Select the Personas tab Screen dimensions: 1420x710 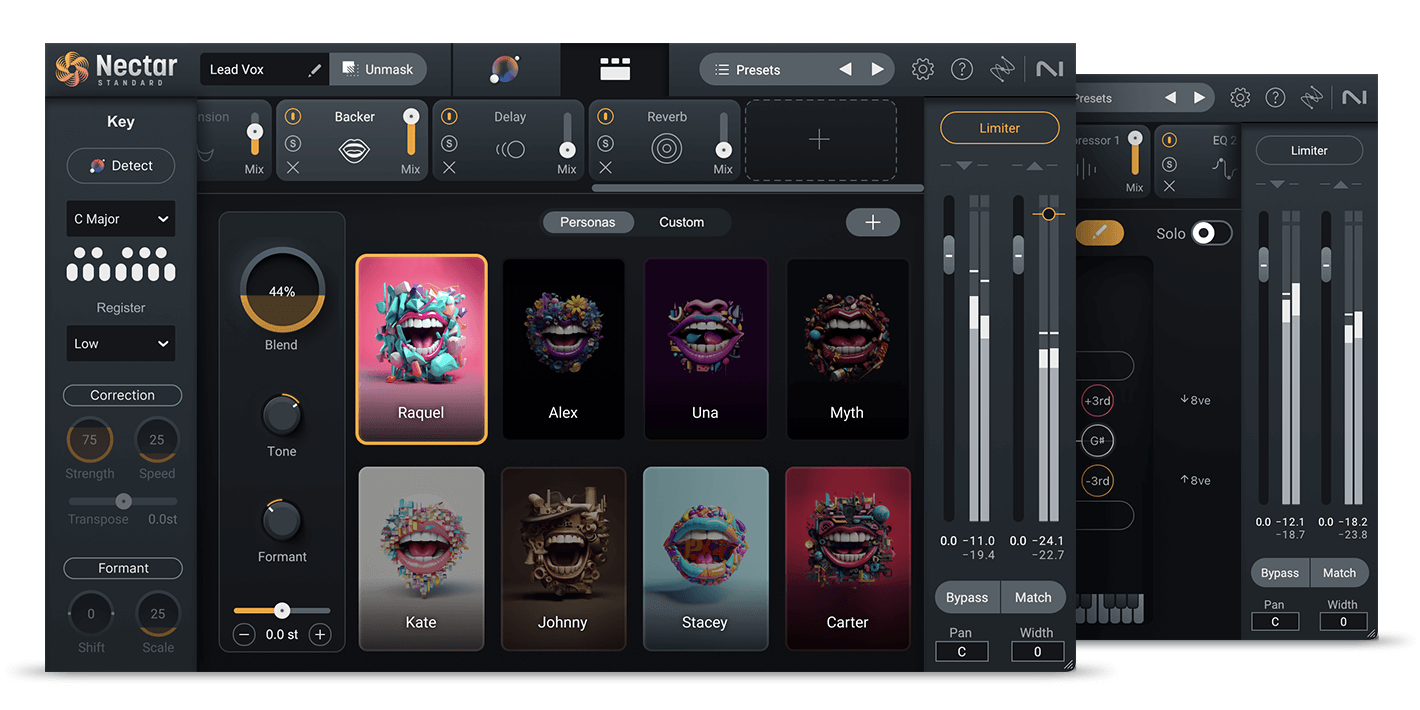coord(588,222)
